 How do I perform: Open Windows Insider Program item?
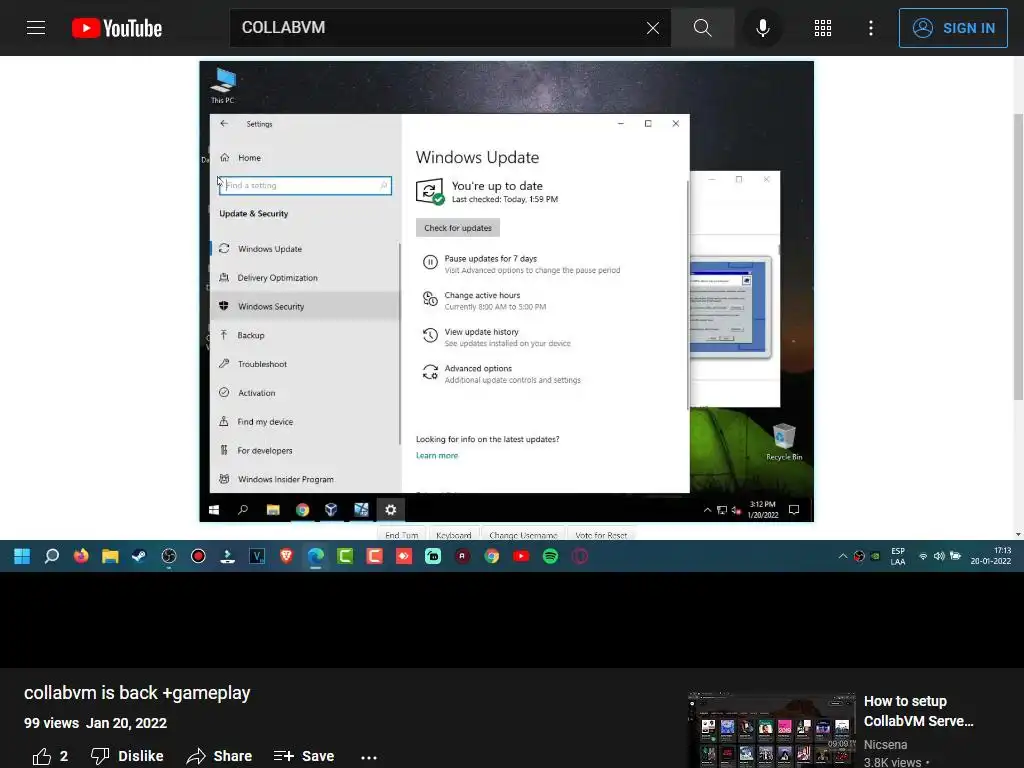coord(304,479)
